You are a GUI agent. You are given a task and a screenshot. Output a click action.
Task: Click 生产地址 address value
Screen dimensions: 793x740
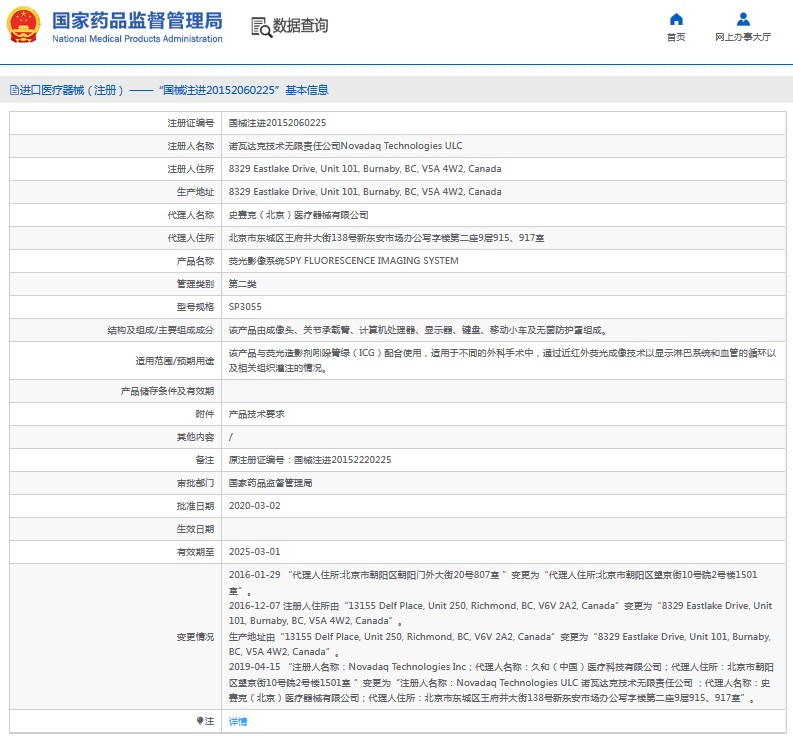(365, 192)
